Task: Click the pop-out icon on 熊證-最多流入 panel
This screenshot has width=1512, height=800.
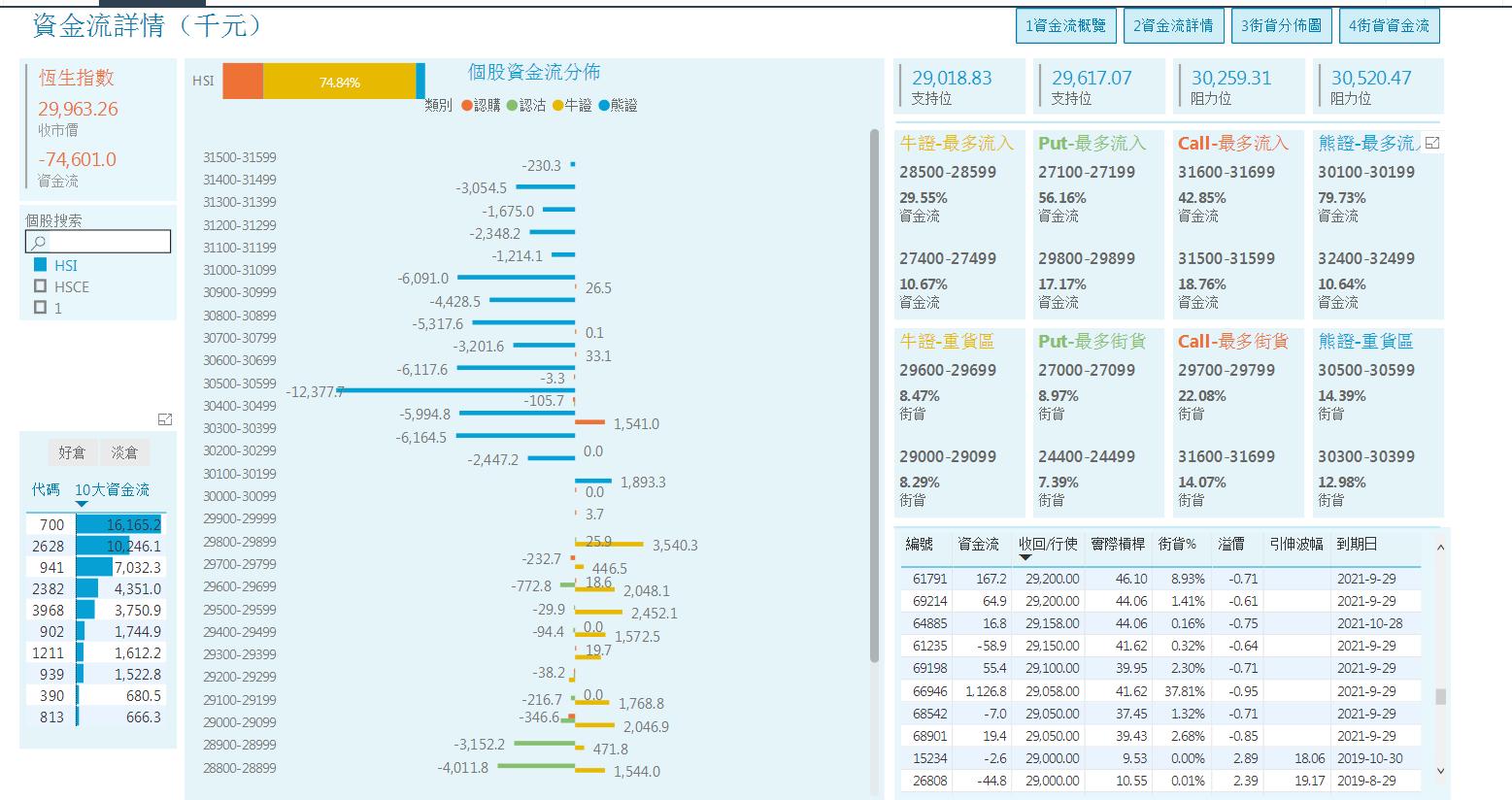Action: point(1431,142)
